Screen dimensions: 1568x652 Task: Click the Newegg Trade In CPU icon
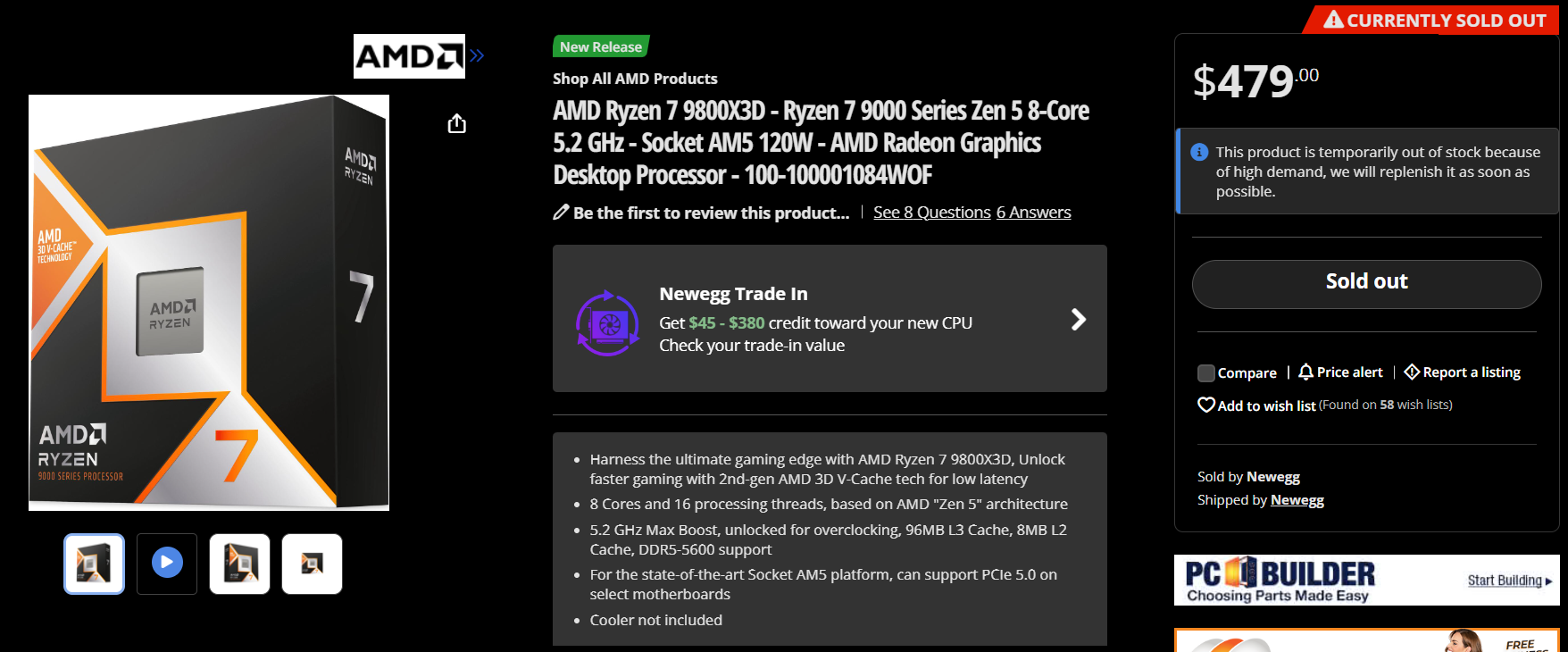pyautogui.click(x=608, y=322)
